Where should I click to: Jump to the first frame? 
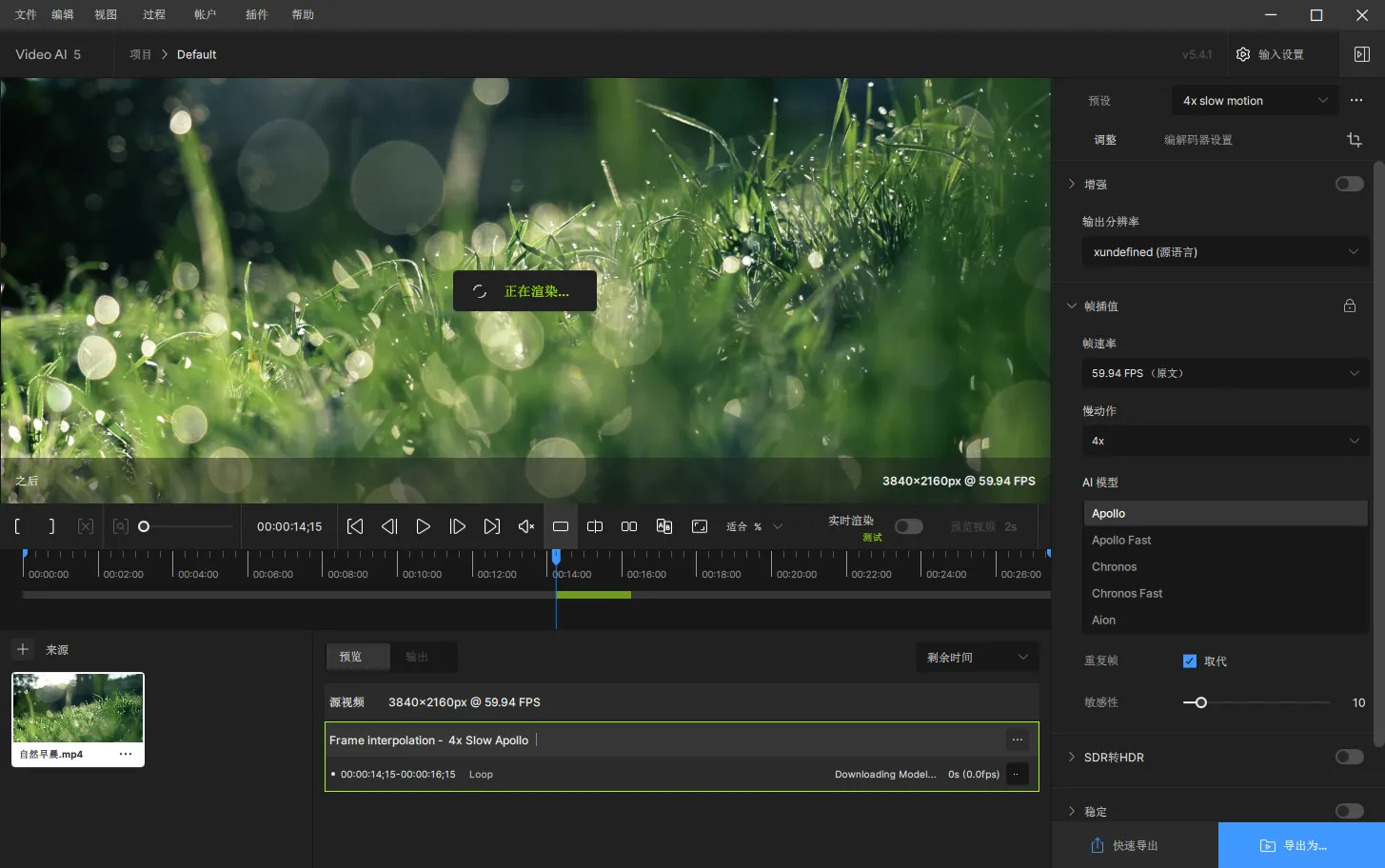(x=355, y=526)
